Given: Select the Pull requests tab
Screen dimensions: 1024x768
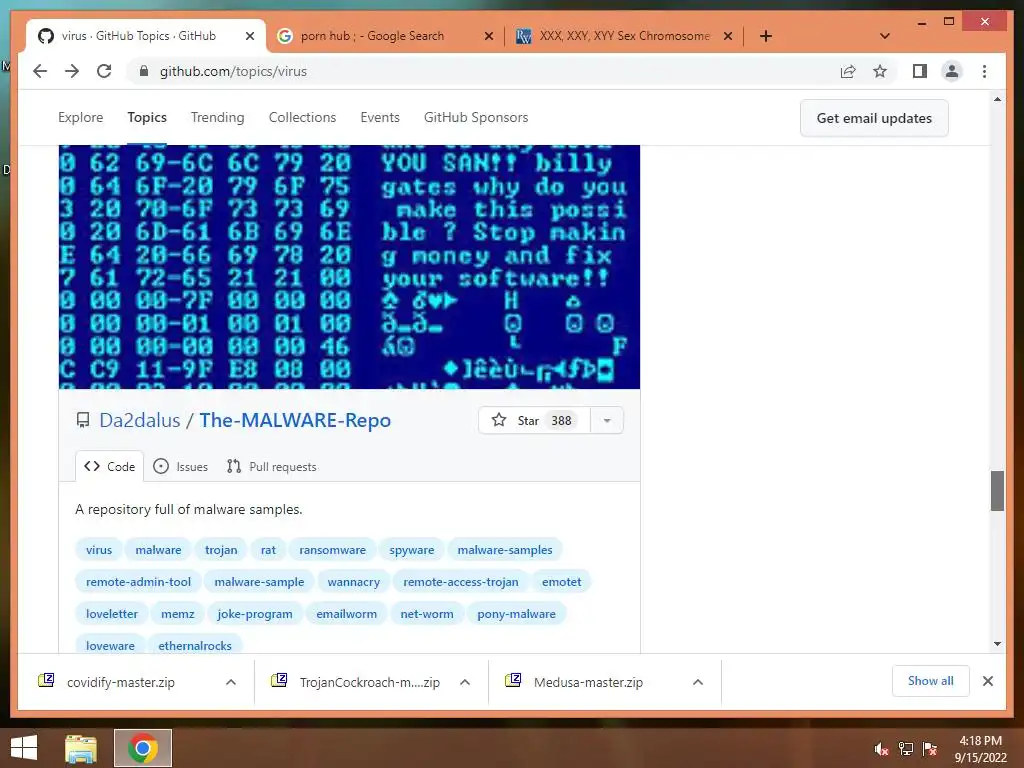Looking at the screenshot, I should [x=272, y=466].
